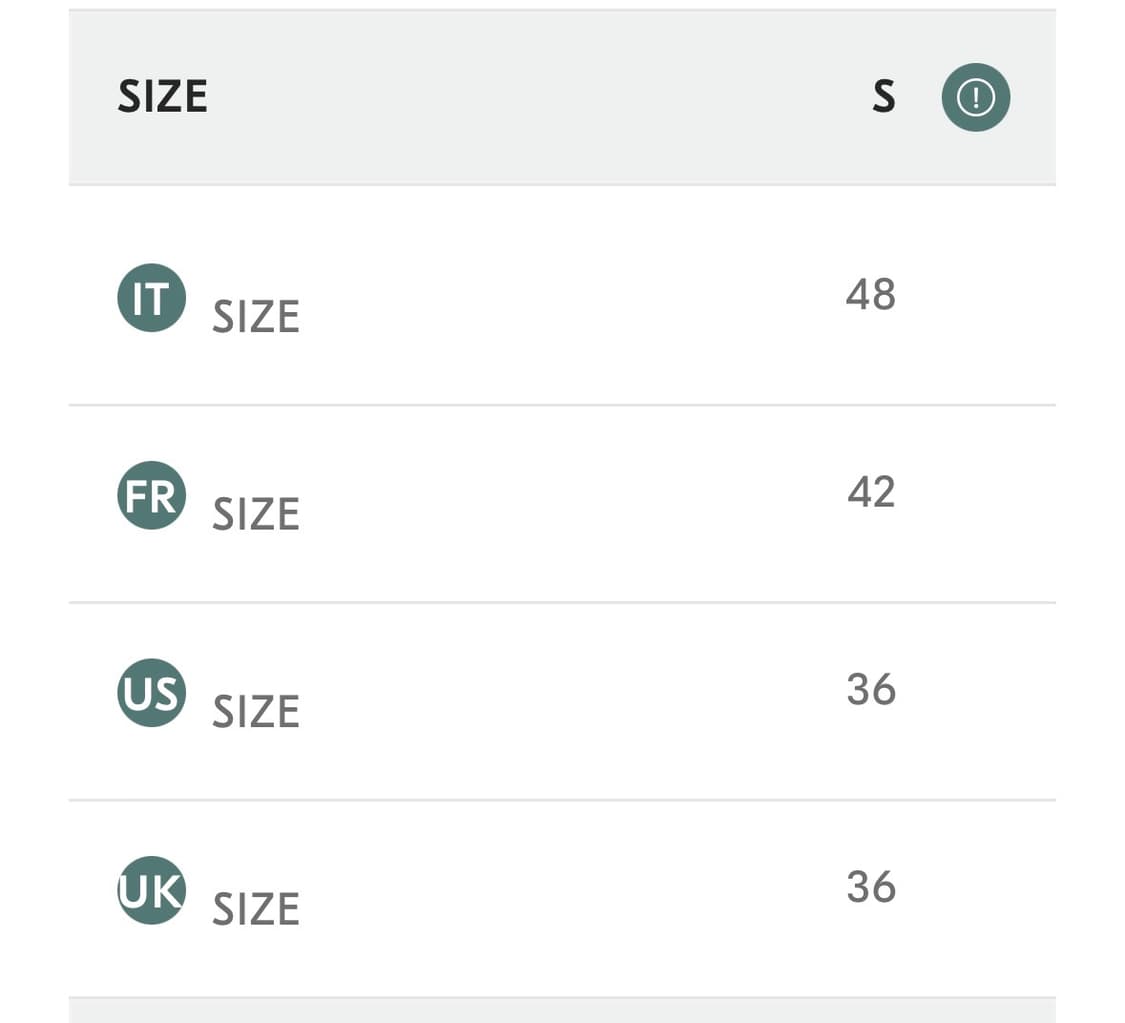Viewport: 1125px width, 1023px height.
Task: Click the SIZE label beside FR badge
Action: click(x=256, y=514)
